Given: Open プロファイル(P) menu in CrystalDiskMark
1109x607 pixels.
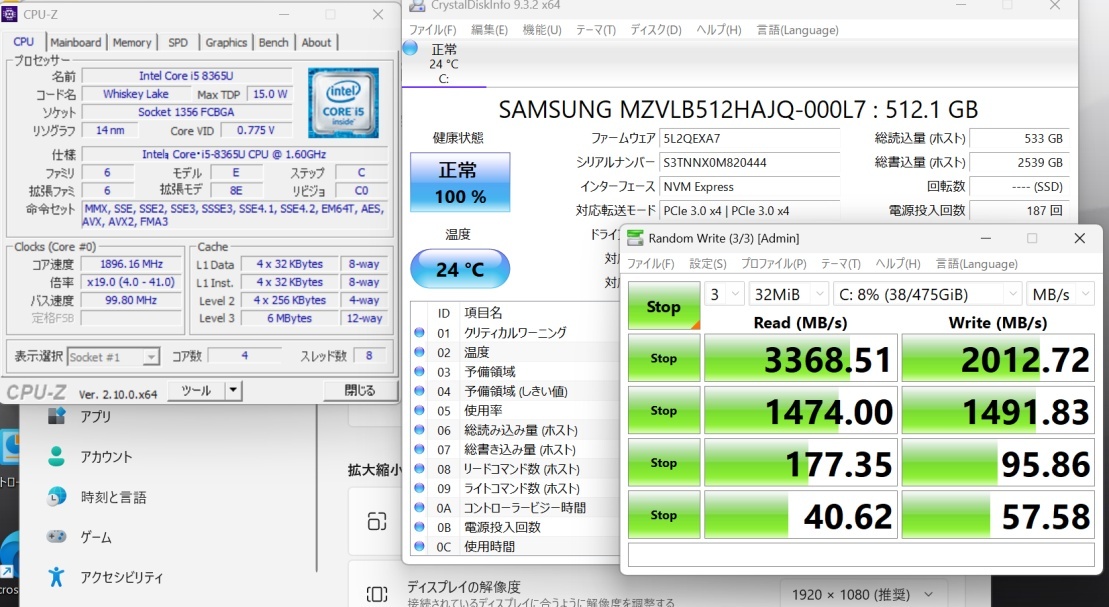Looking at the screenshot, I should pos(774,264).
